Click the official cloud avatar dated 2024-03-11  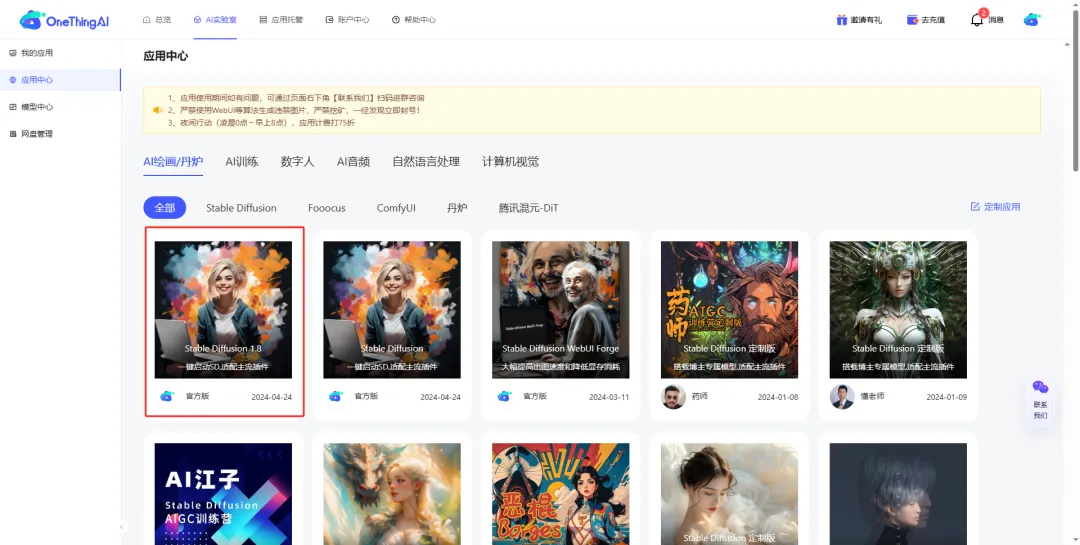pos(504,396)
